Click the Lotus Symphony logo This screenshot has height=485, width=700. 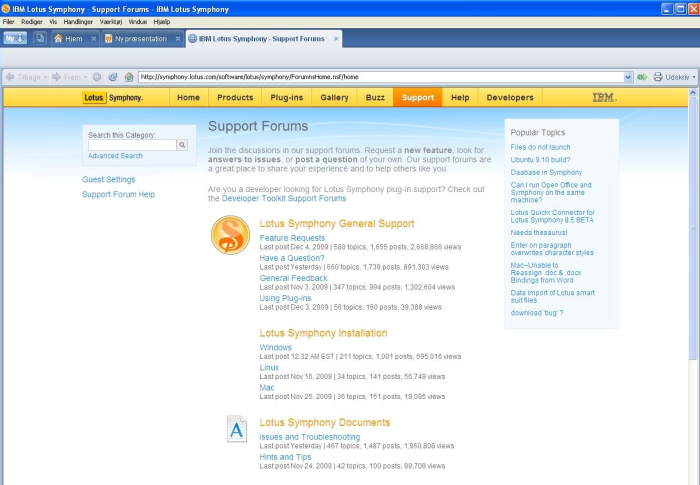(x=113, y=97)
